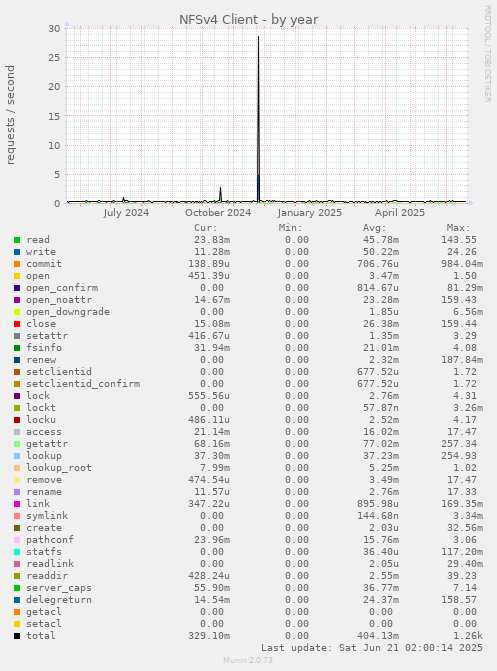The image size is (497, 671).
Task: Click the Munin 2.0.73 version text
Action: point(248,660)
